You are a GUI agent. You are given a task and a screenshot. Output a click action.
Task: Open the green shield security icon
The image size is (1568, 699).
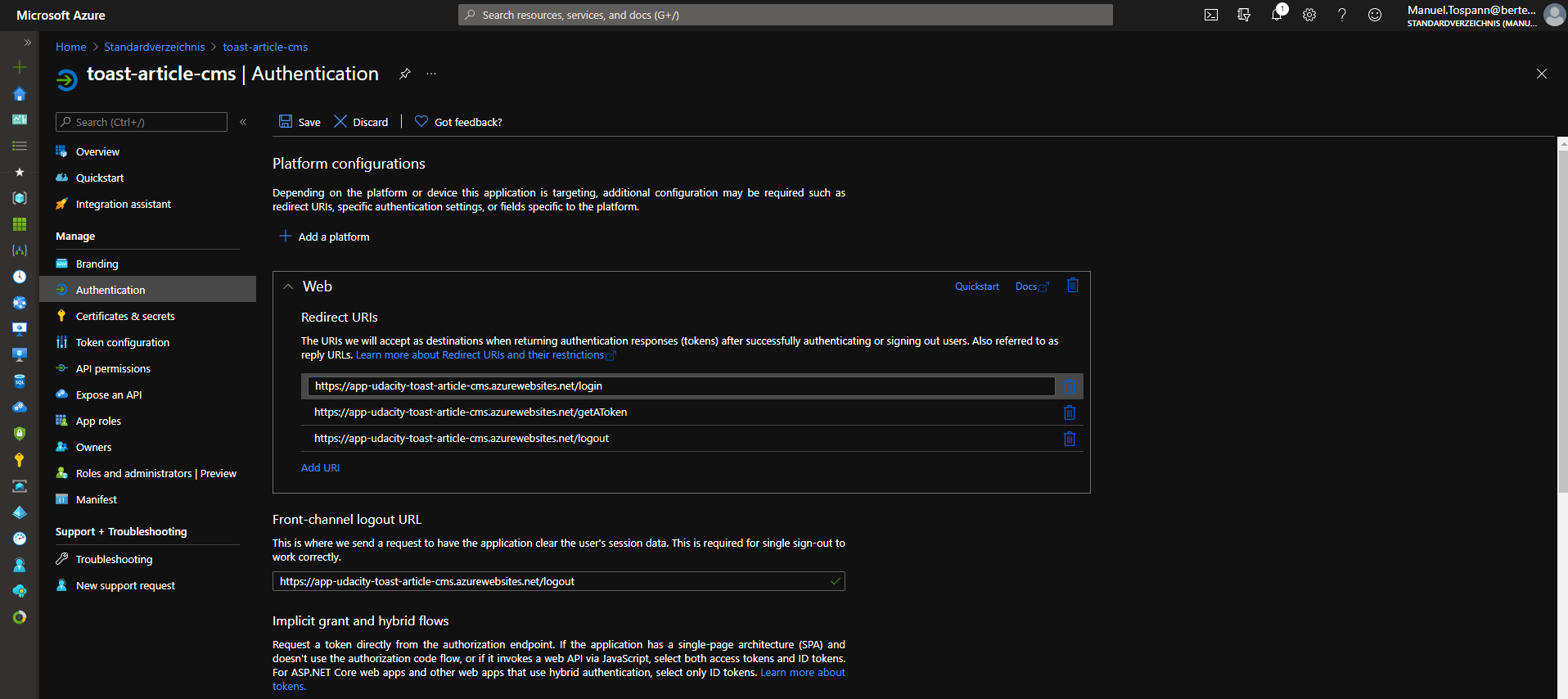pyautogui.click(x=20, y=434)
